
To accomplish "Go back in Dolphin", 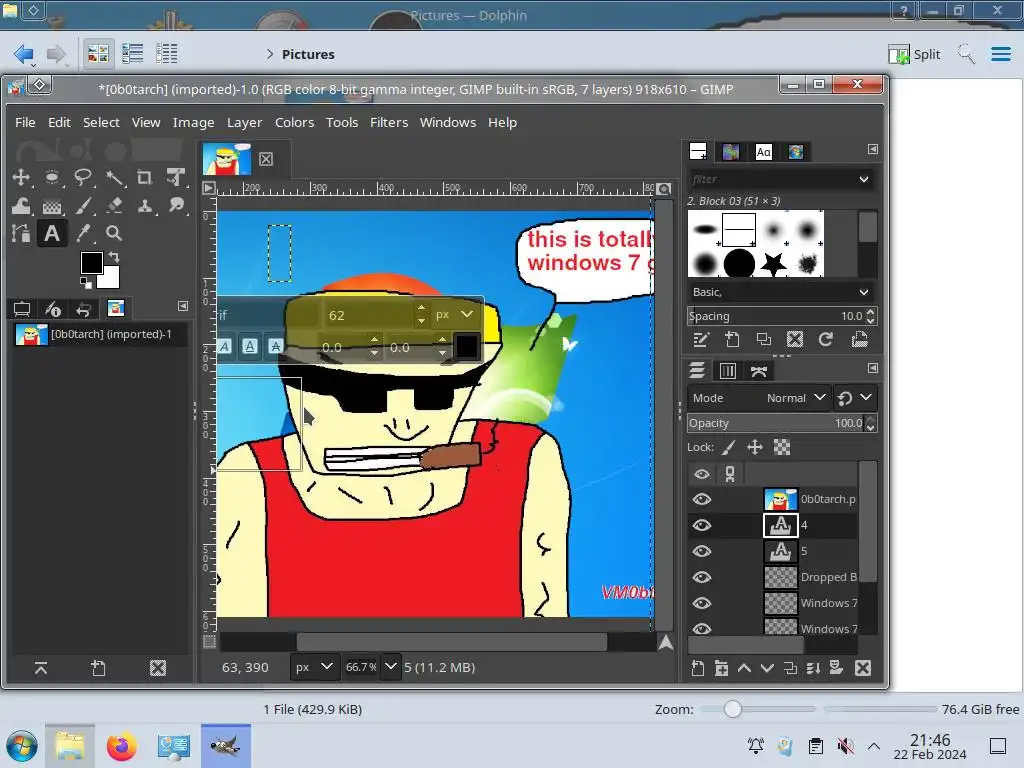I will pyautogui.click(x=24, y=54).
